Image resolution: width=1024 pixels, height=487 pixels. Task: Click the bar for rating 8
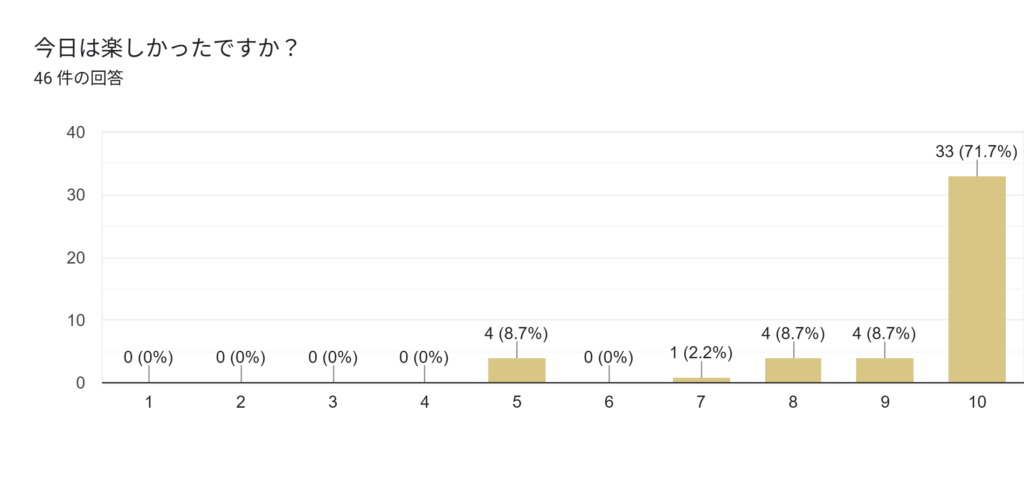coord(793,370)
